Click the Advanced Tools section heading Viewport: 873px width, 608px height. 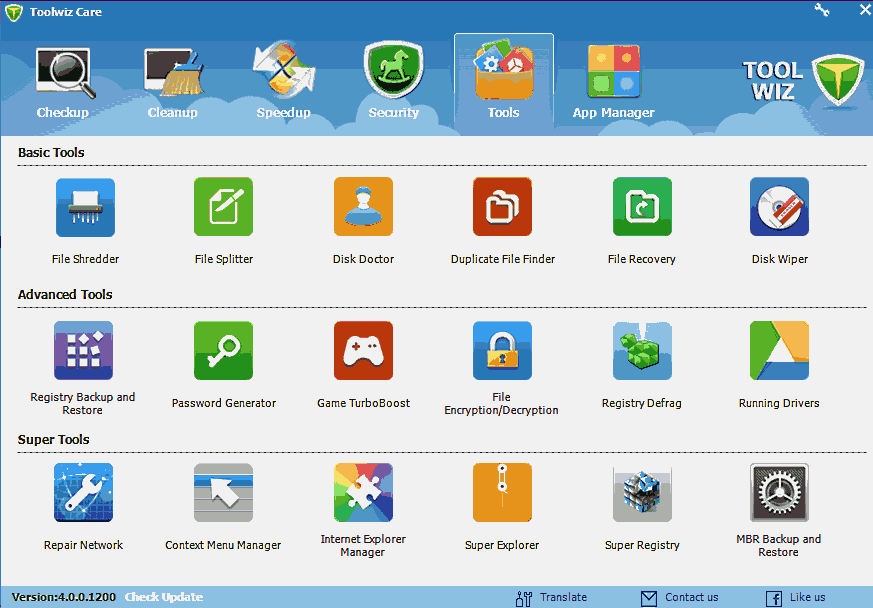pos(65,295)
